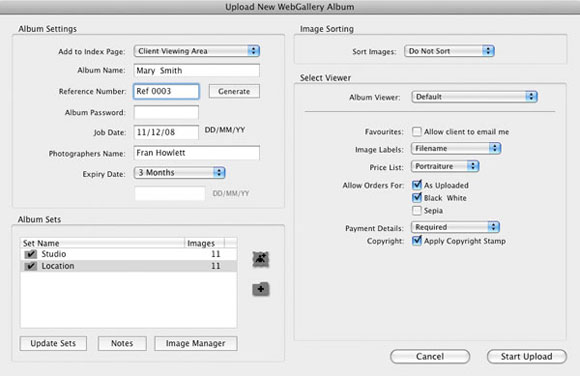Click Start Upload button
The width and height of the screenshot is (580, 376).
(527, 356)
